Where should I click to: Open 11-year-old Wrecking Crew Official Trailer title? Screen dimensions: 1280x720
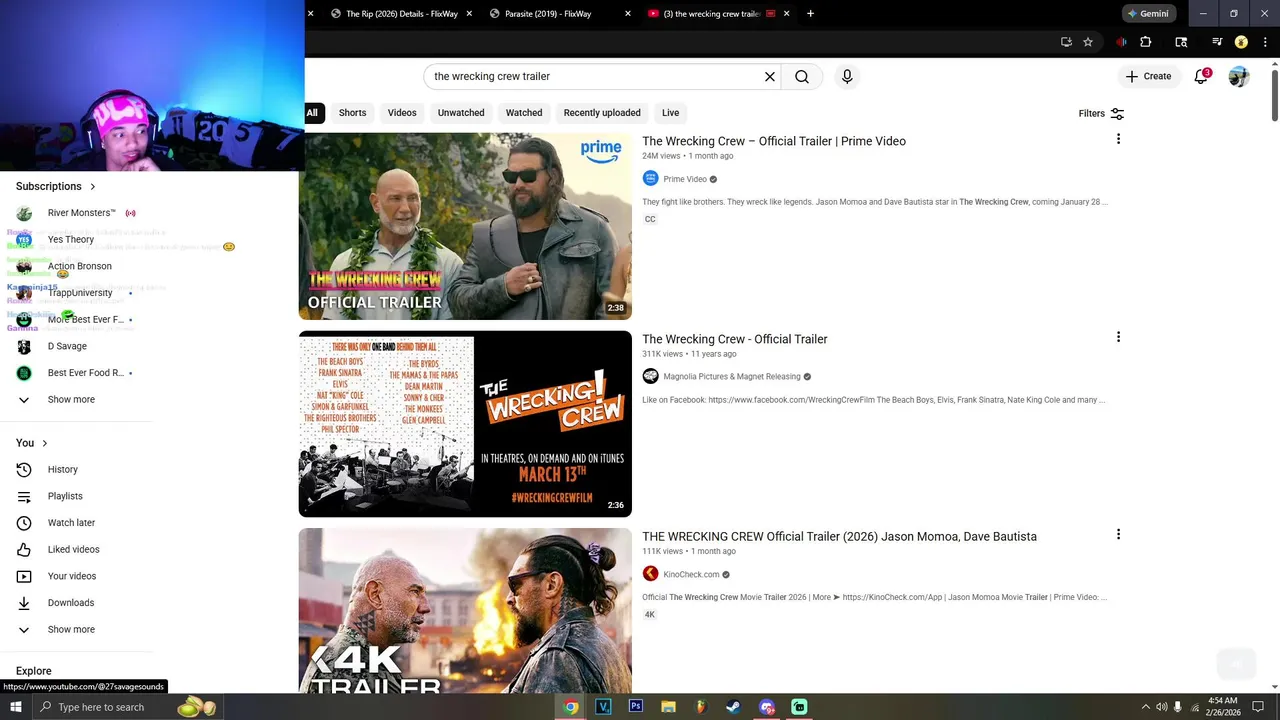point(735,339)
